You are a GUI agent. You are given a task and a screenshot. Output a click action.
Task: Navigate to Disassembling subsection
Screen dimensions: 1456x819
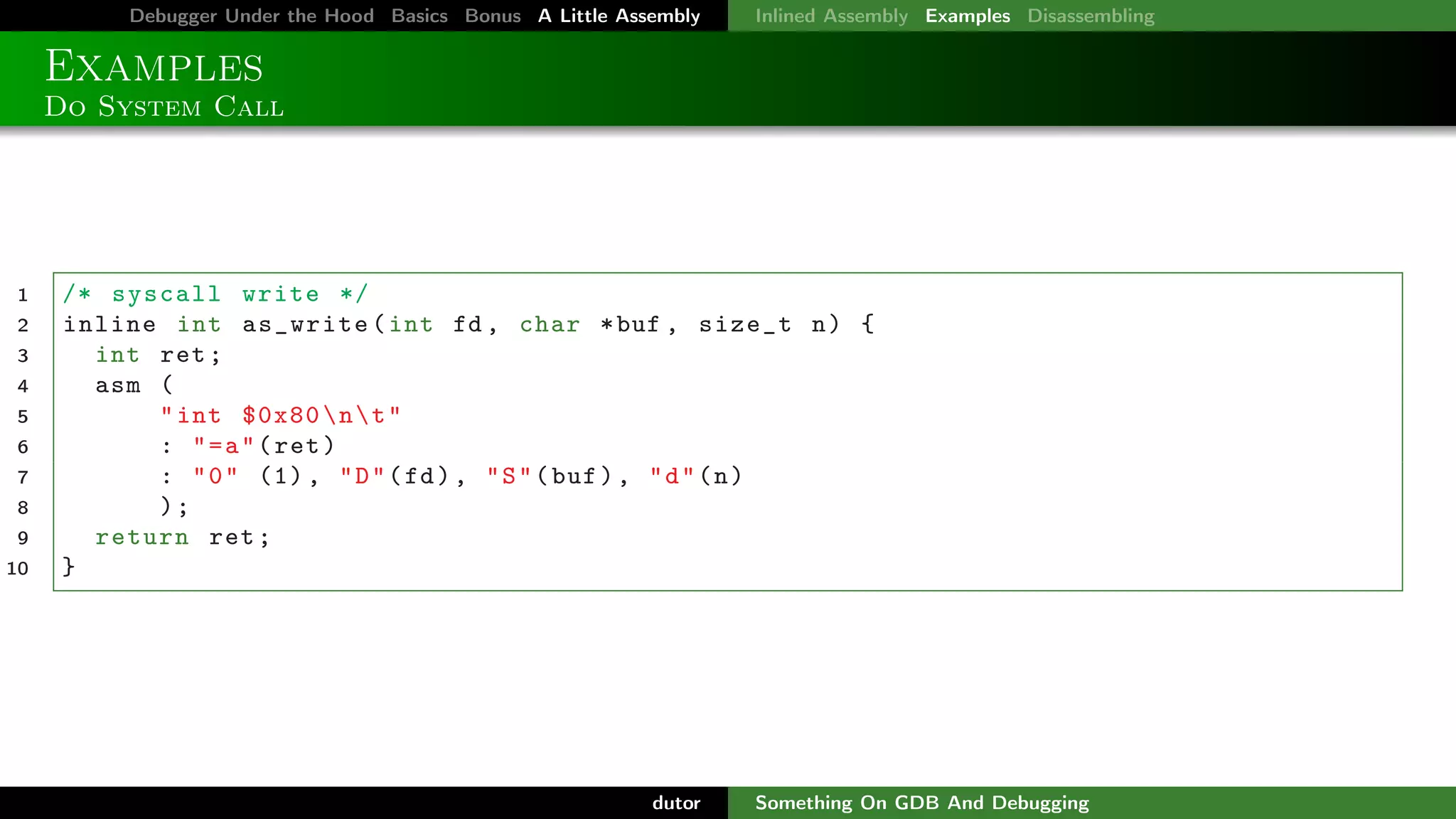tap(1091, 16)
